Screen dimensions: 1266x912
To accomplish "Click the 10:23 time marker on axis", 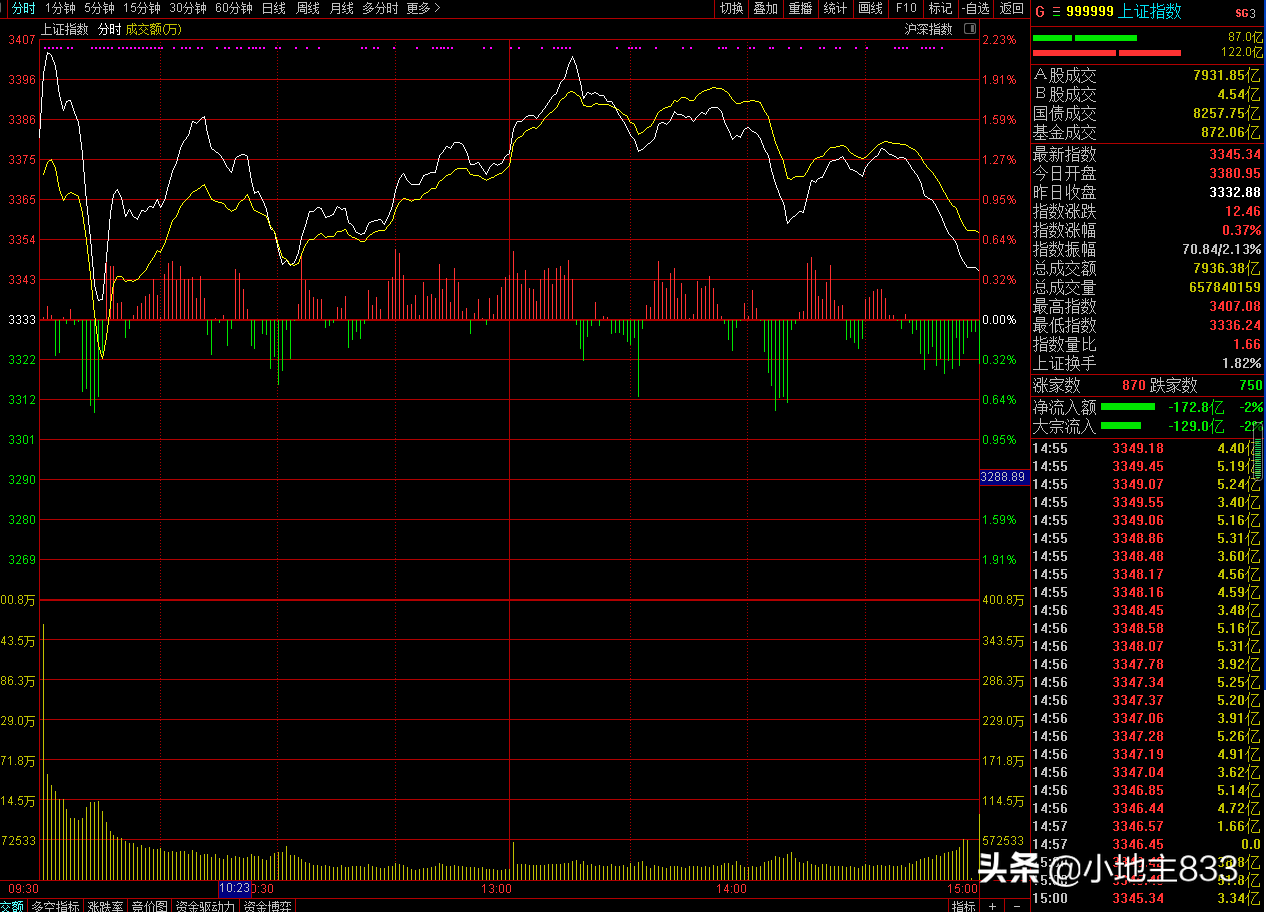I will [234, 888].
